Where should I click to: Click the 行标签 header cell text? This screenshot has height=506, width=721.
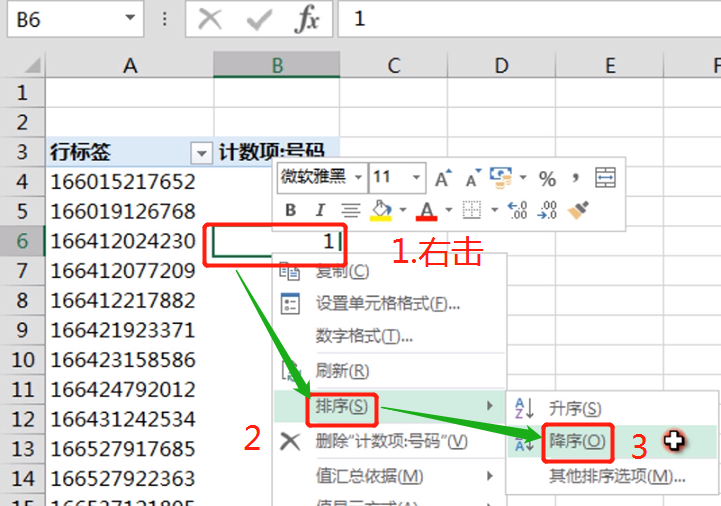(80, 152)
